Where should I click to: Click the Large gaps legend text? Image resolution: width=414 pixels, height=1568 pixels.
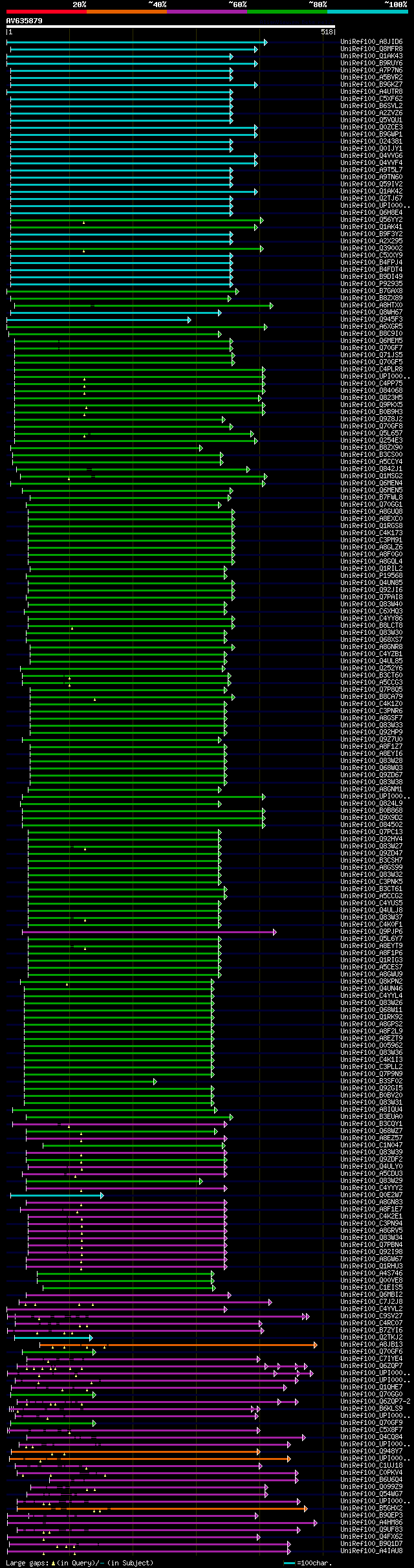(80, 1563)
